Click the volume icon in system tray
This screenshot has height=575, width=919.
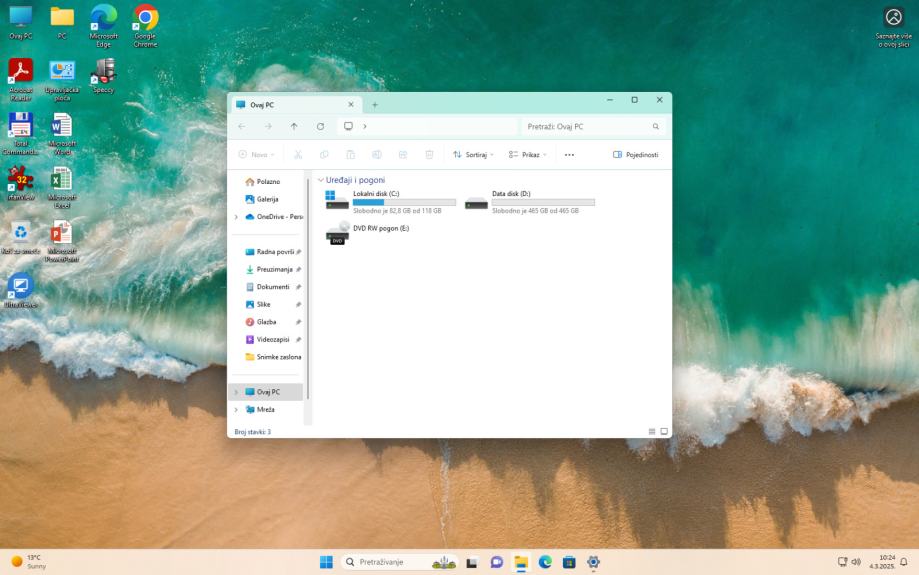[856, 562]
